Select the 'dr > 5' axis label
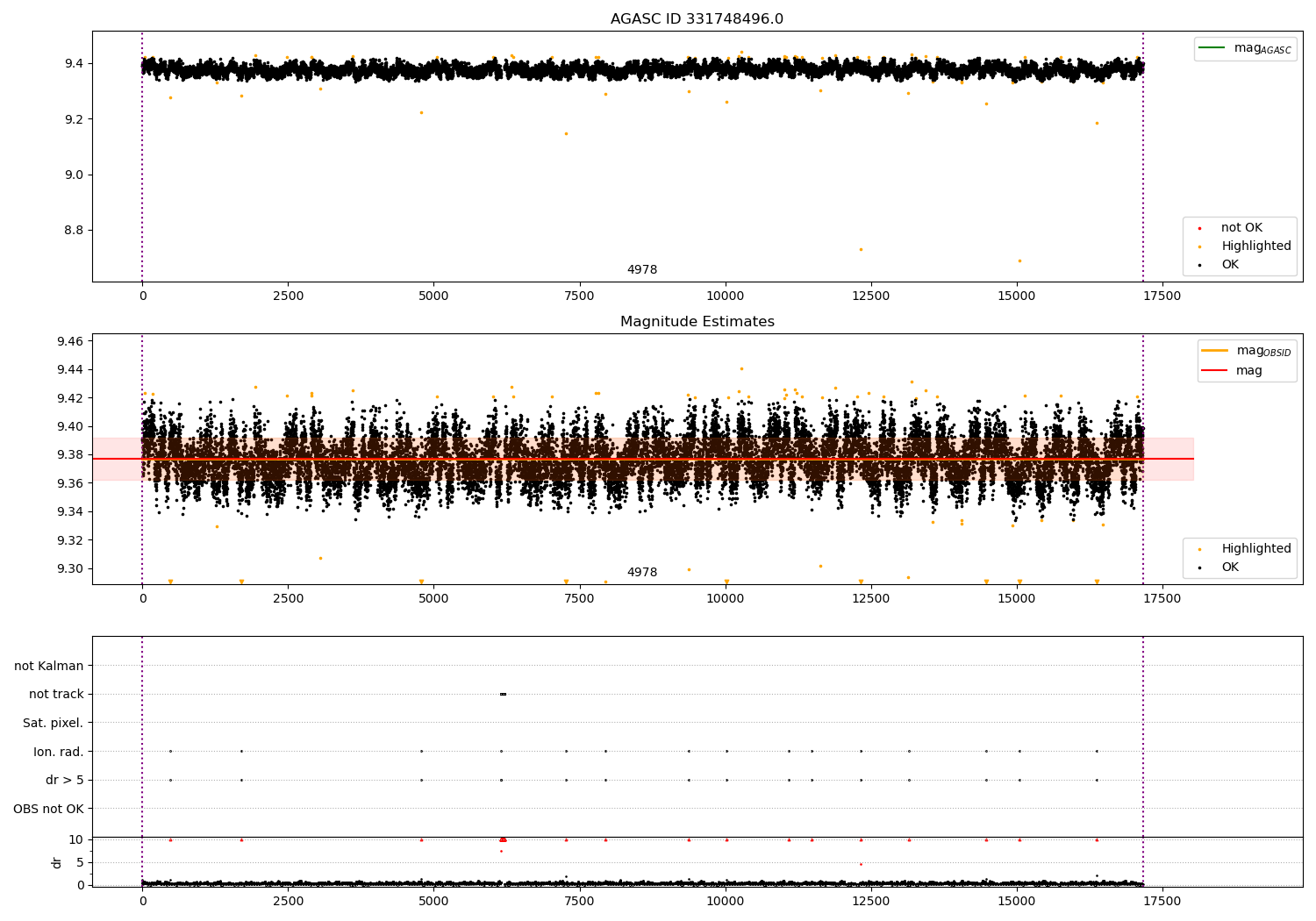Screen dimensions: 1316x921 (65, 781)
